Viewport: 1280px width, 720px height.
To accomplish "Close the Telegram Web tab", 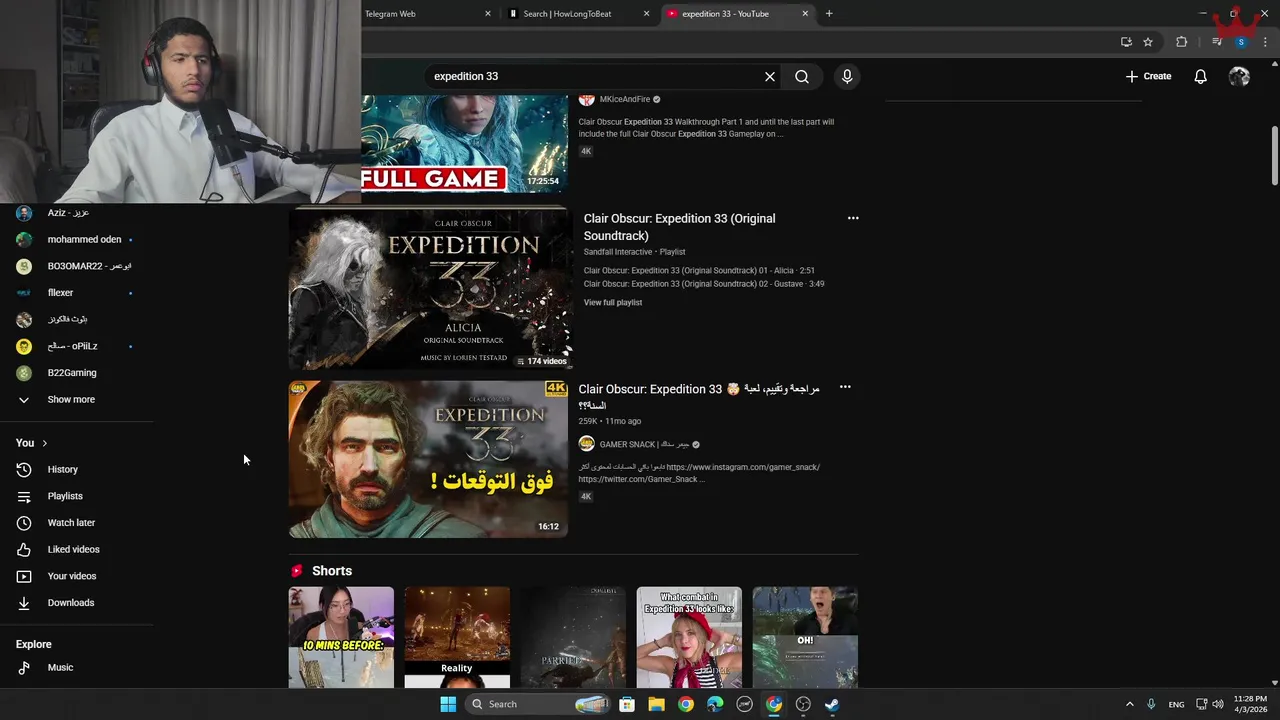I will click(488, 14).
